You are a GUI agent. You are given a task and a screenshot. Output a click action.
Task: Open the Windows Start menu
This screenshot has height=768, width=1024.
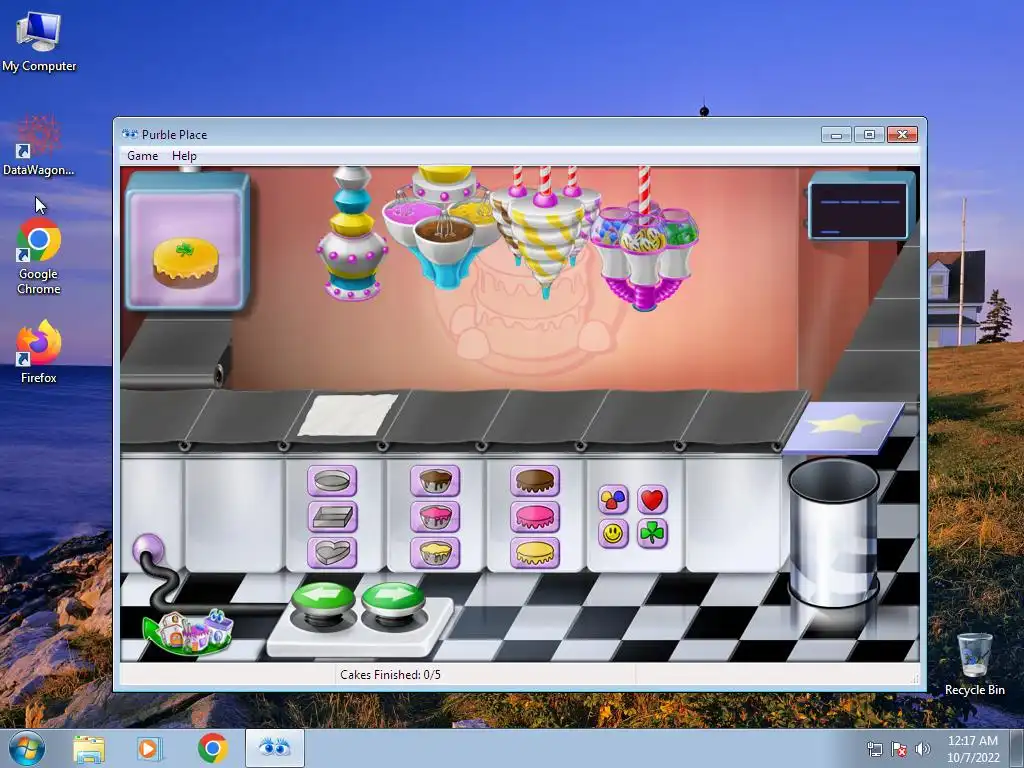pyautogui.click(x=27, y=748)
